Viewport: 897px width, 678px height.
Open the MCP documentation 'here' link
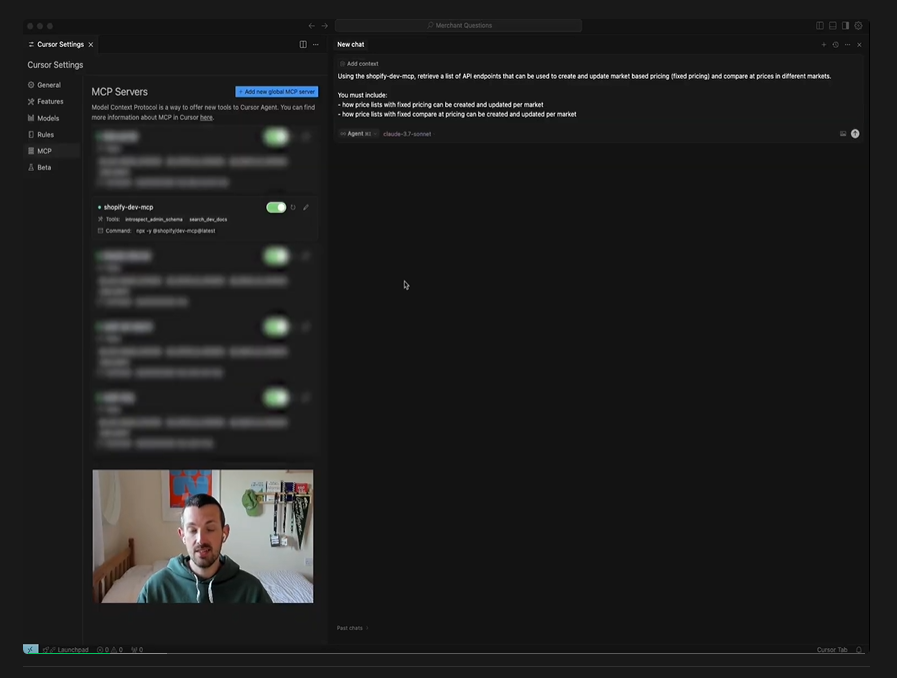pyautogui.click(x=206, y=118)
